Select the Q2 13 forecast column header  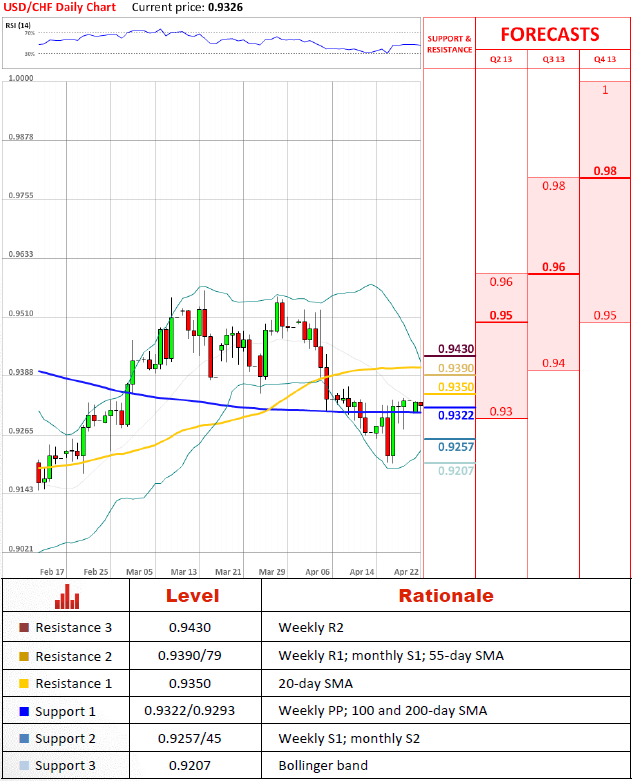(x=501, y=59)
